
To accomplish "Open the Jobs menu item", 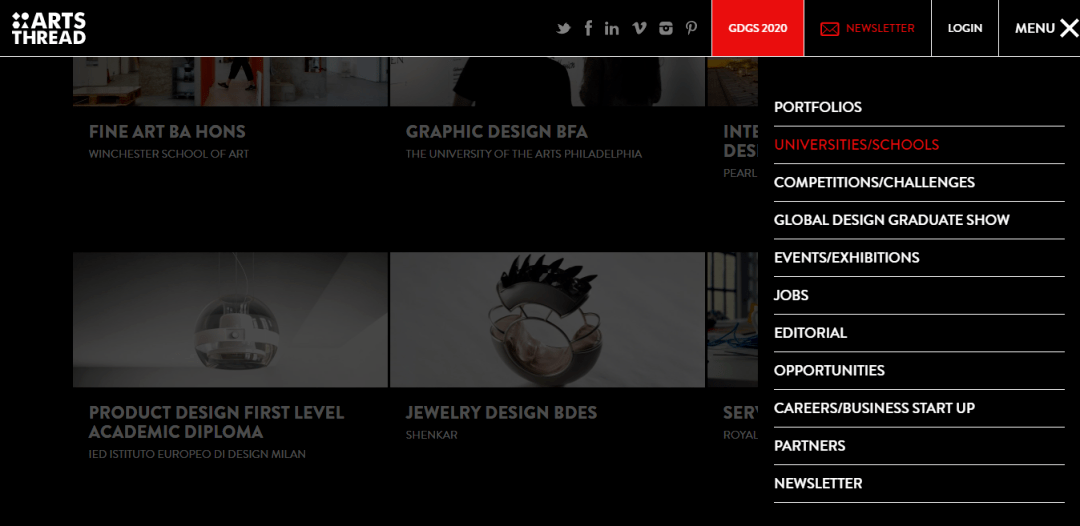I will pyautogui.click(x=791, y=295).
